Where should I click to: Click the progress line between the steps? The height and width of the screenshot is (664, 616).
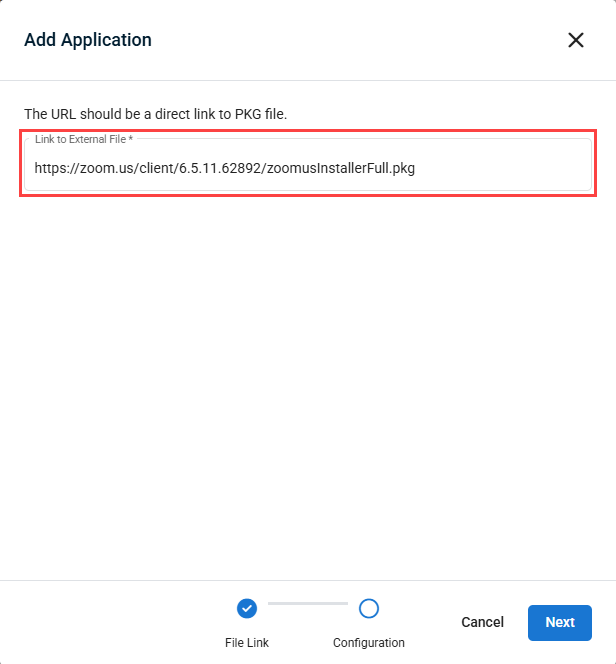(308, 603)
